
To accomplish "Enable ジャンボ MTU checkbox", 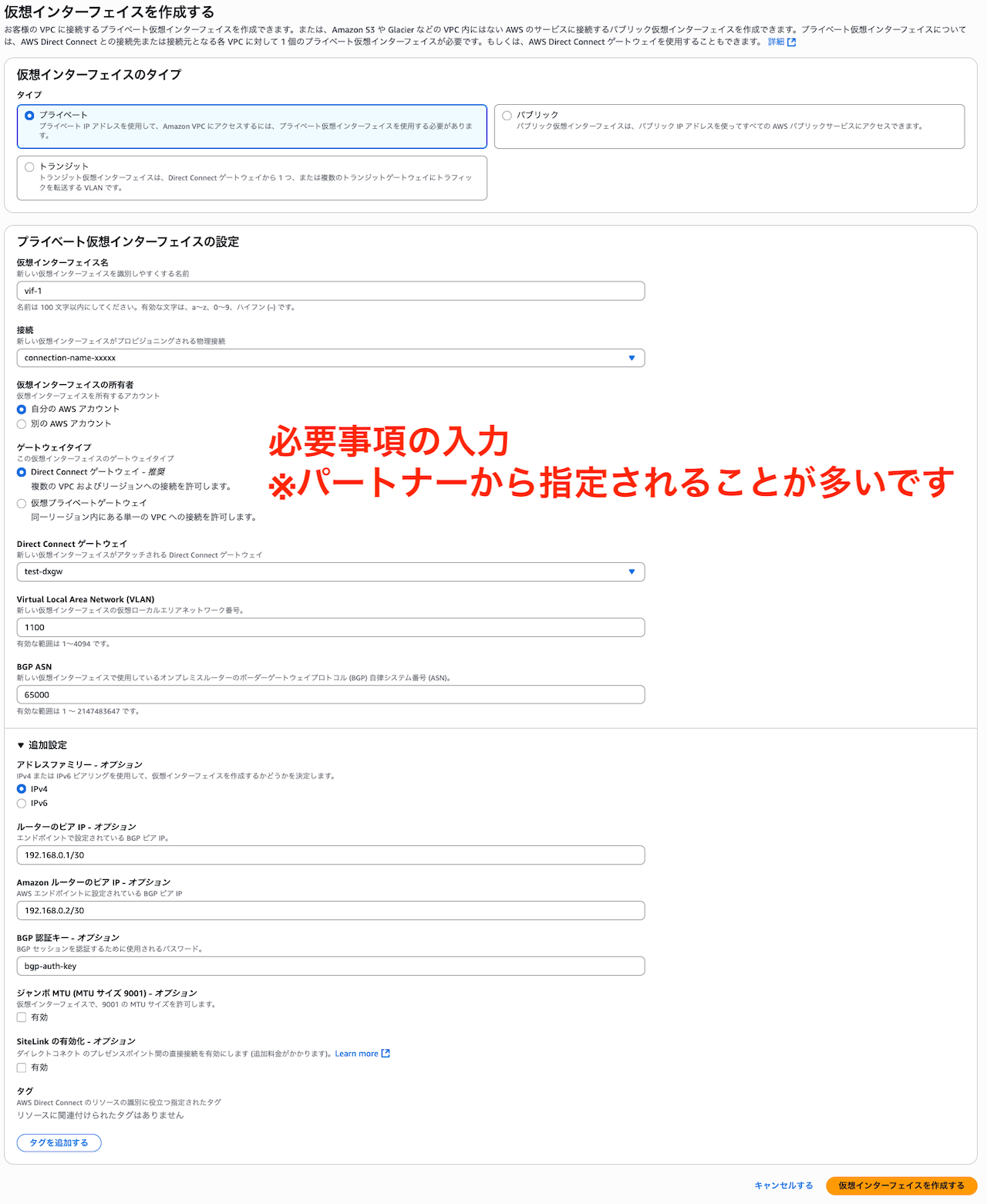I will [x=22, y=1017].
